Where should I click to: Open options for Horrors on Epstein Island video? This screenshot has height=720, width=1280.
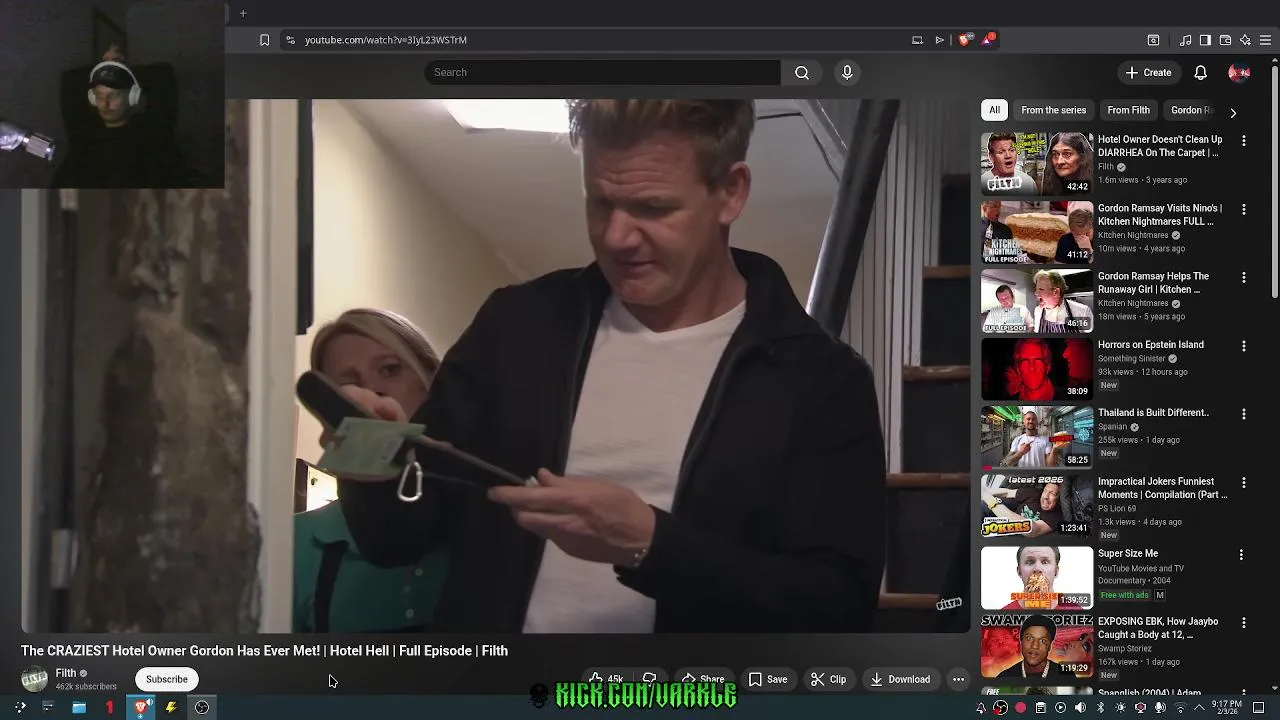click(x=1244, y=346)
